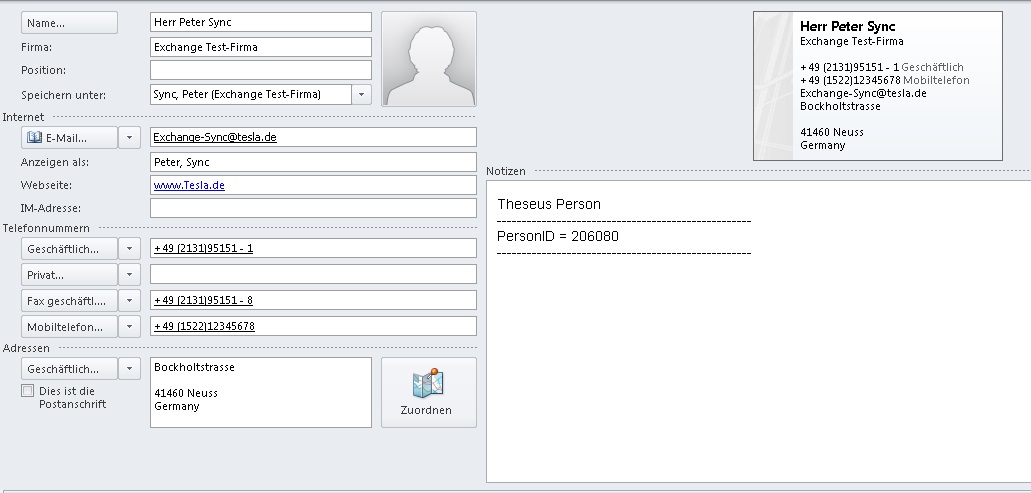1031x493 pixels.
Task: Click into the IM-Adresse field
Action: 312,208
